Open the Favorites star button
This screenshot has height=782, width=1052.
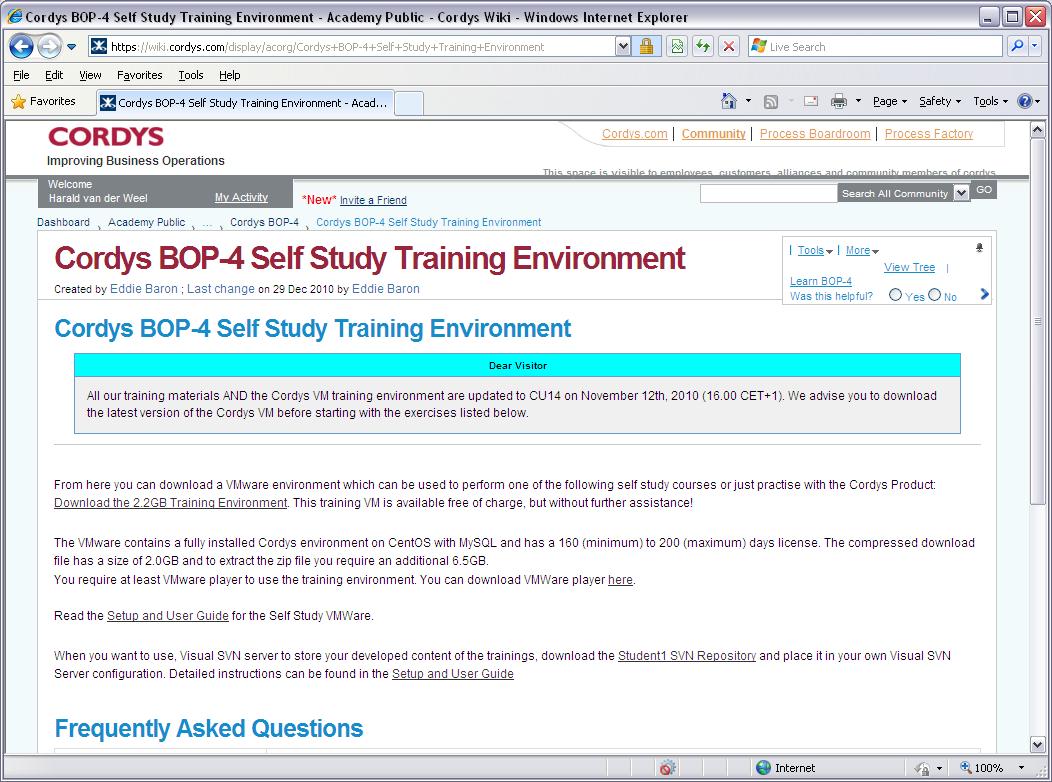click(x=44, y=101)
